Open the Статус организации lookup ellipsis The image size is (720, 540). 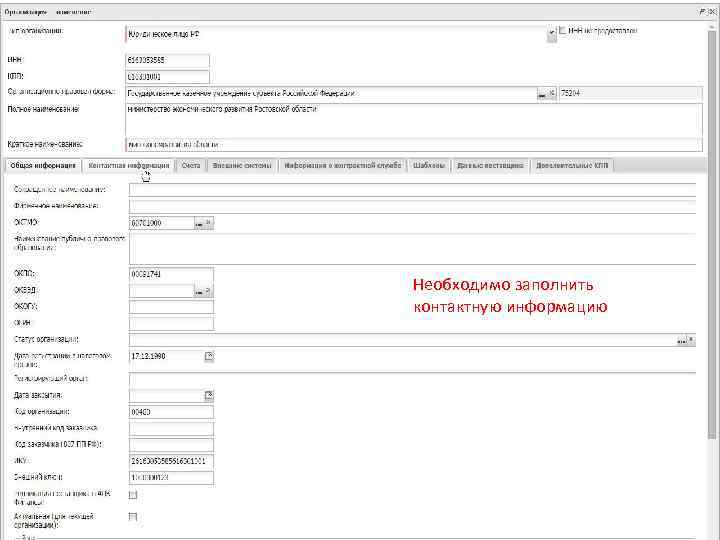pyautogui.click(x=682, y=340)
